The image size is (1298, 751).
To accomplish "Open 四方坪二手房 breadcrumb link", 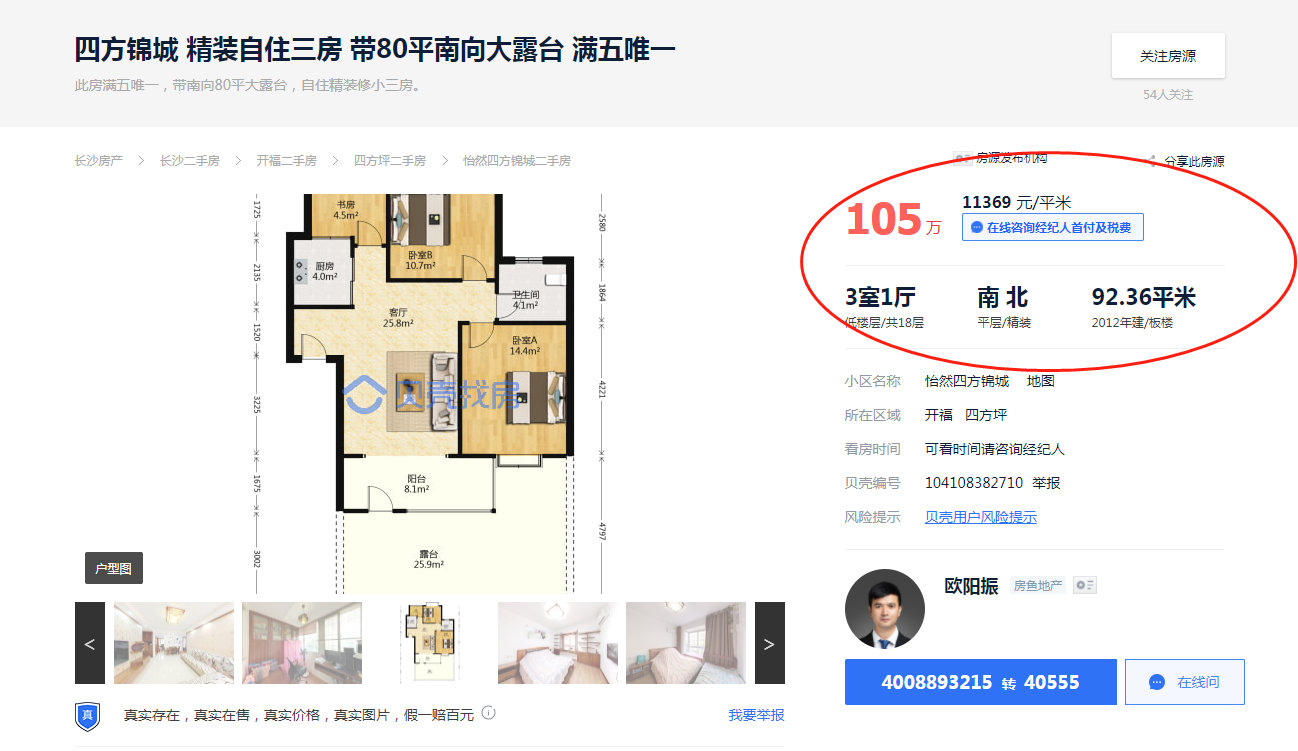I will (x=390, y=160).
